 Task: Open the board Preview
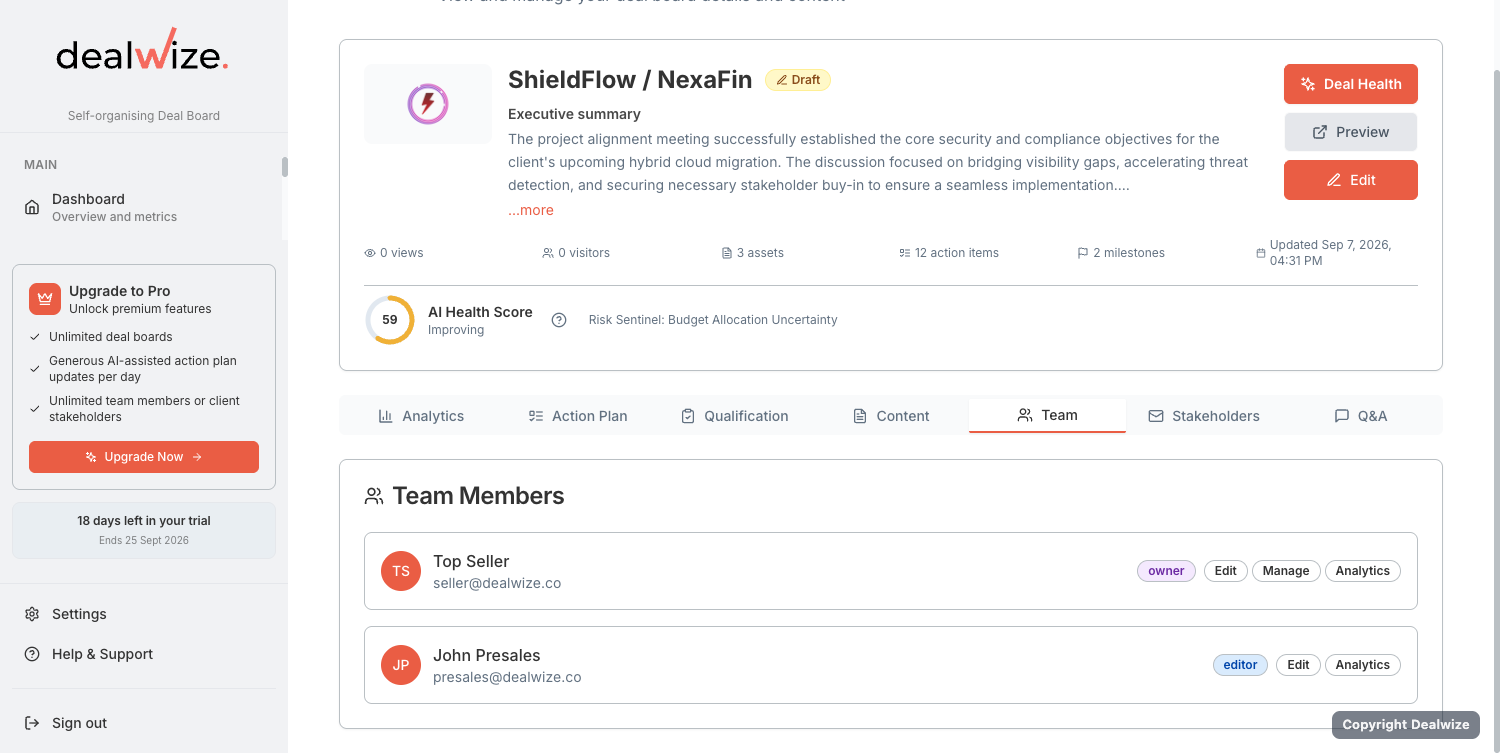point(1351,132)
